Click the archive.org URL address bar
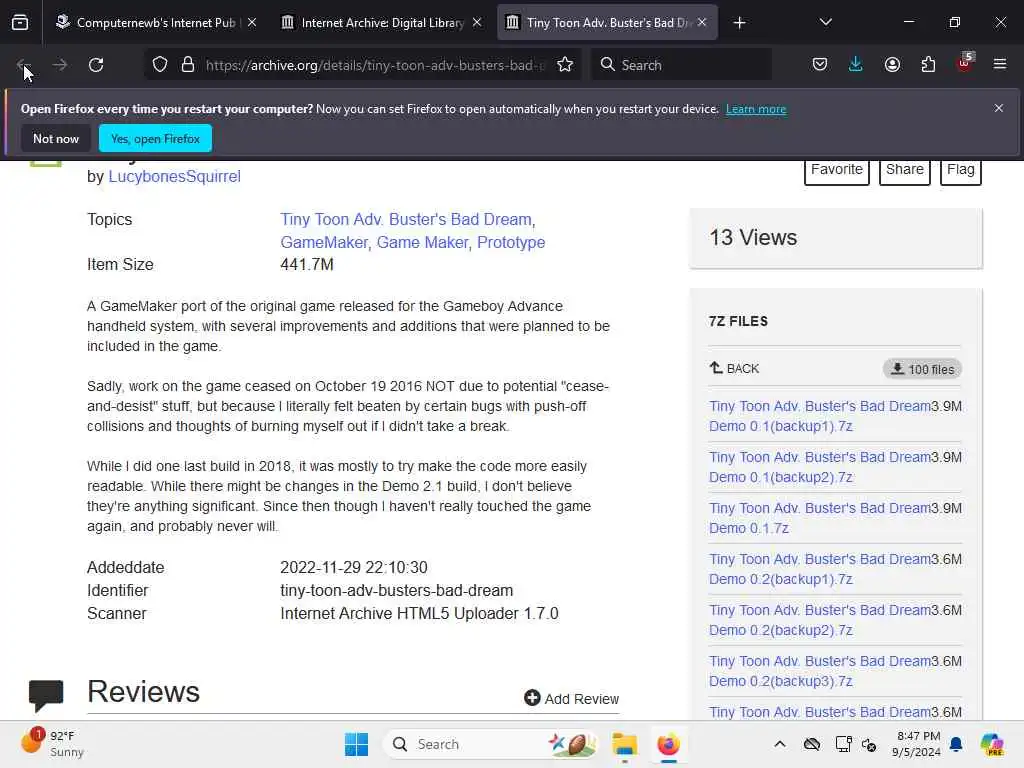This screenshot has width=1024, height=768. click(x=374, y=65)
